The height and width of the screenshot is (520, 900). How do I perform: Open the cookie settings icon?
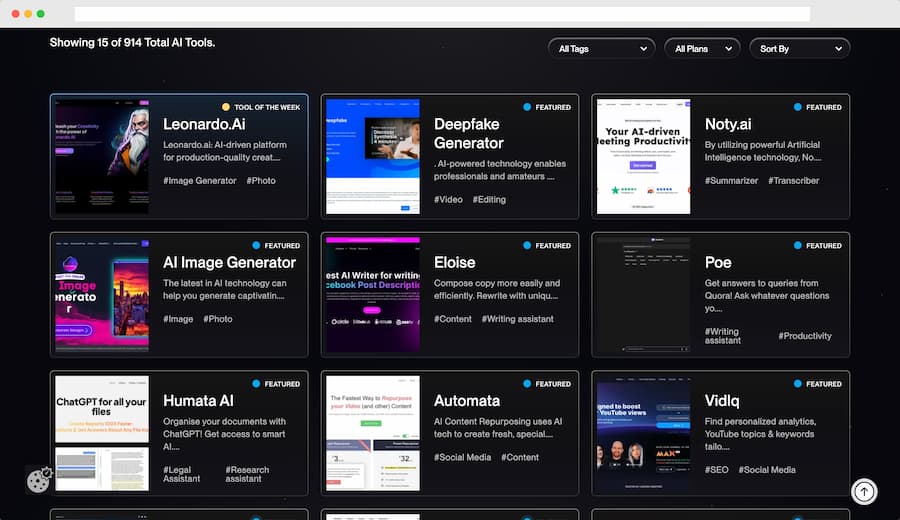pos(39,480)
